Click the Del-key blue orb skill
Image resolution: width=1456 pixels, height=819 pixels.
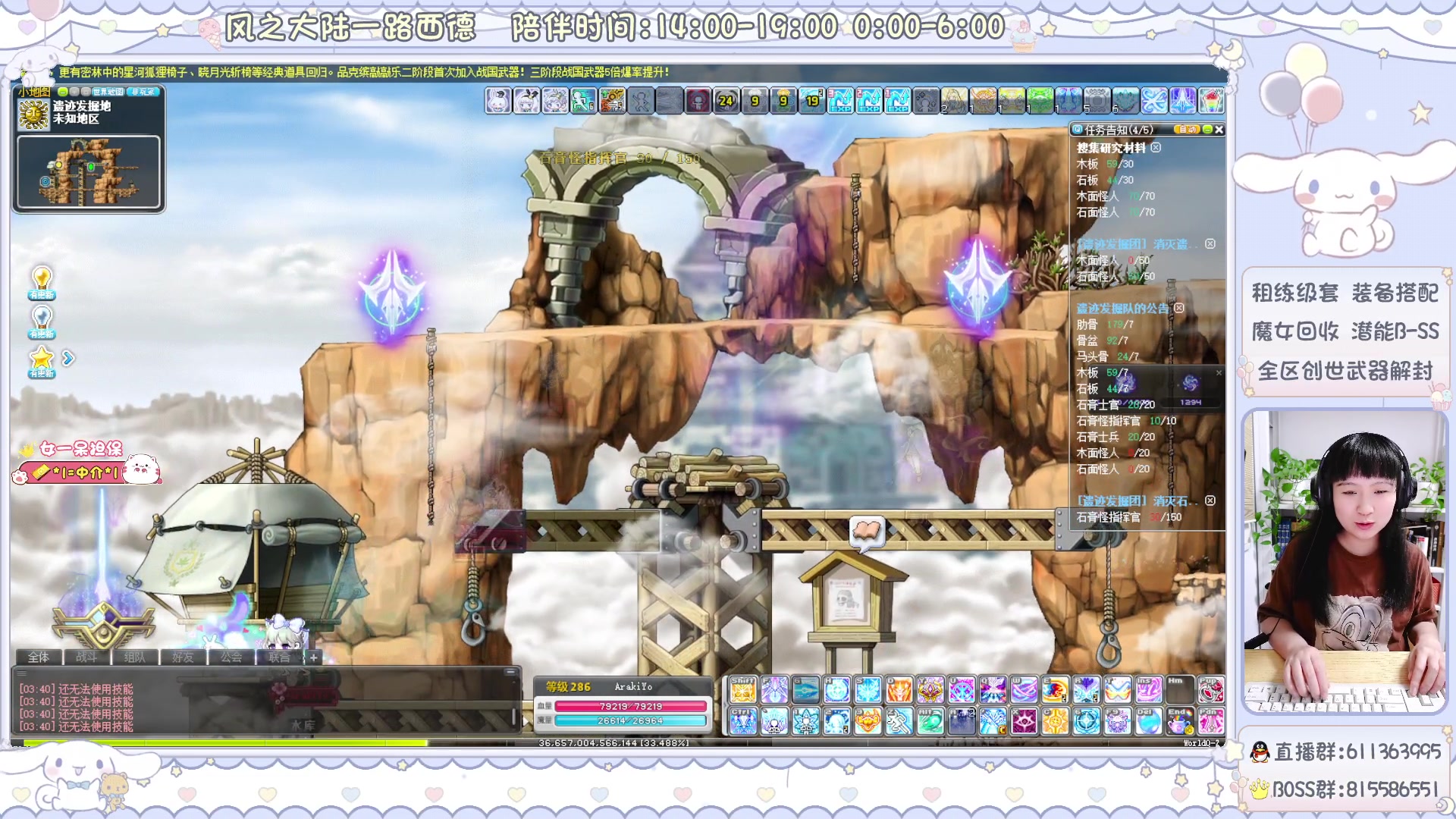[1149, 721]
